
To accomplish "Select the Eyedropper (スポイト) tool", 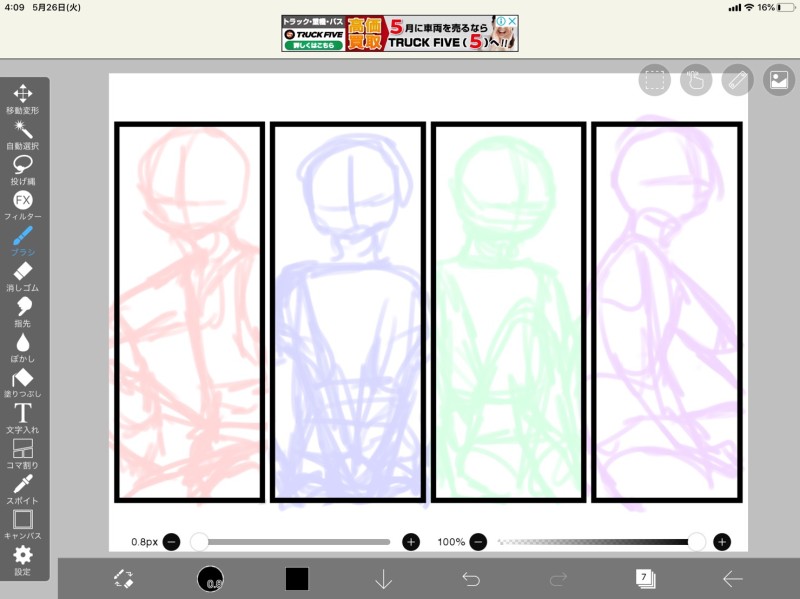I will [x=22, y=490].
